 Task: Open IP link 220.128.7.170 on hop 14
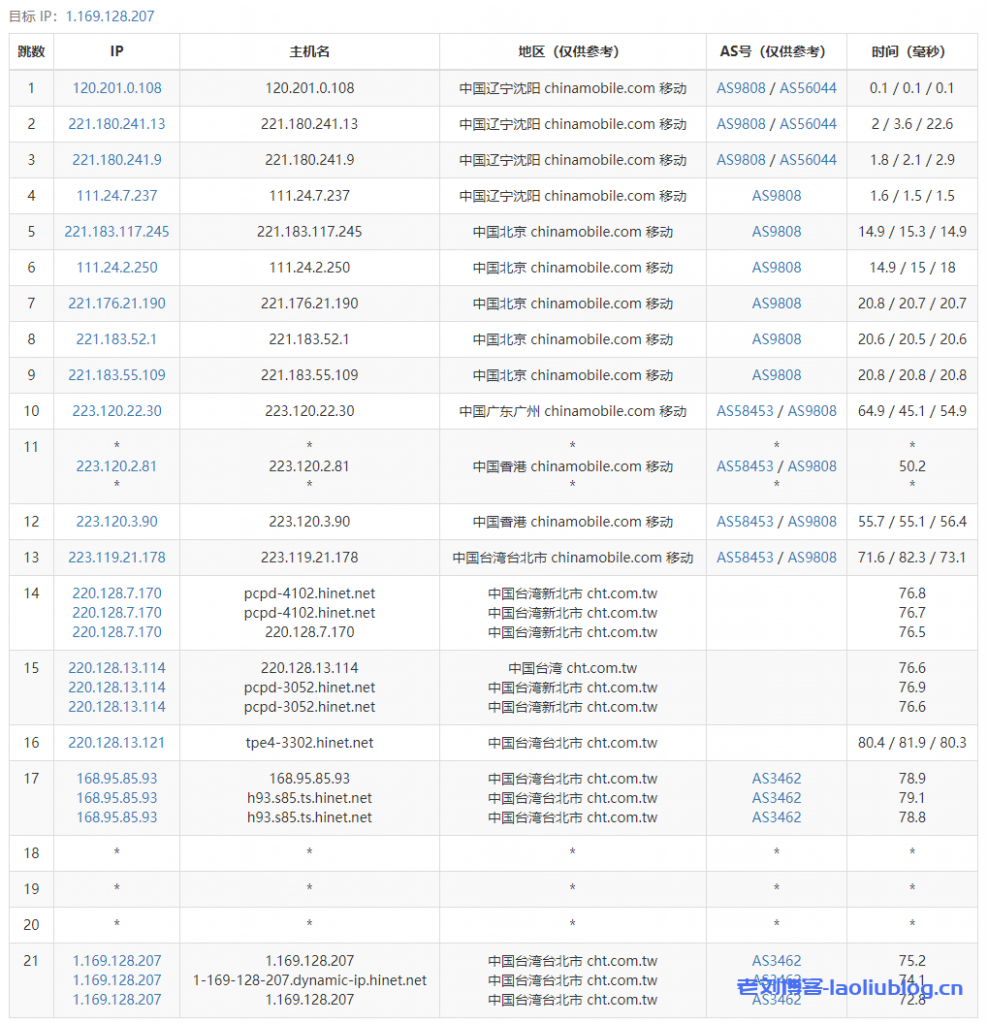click(115, 593)
